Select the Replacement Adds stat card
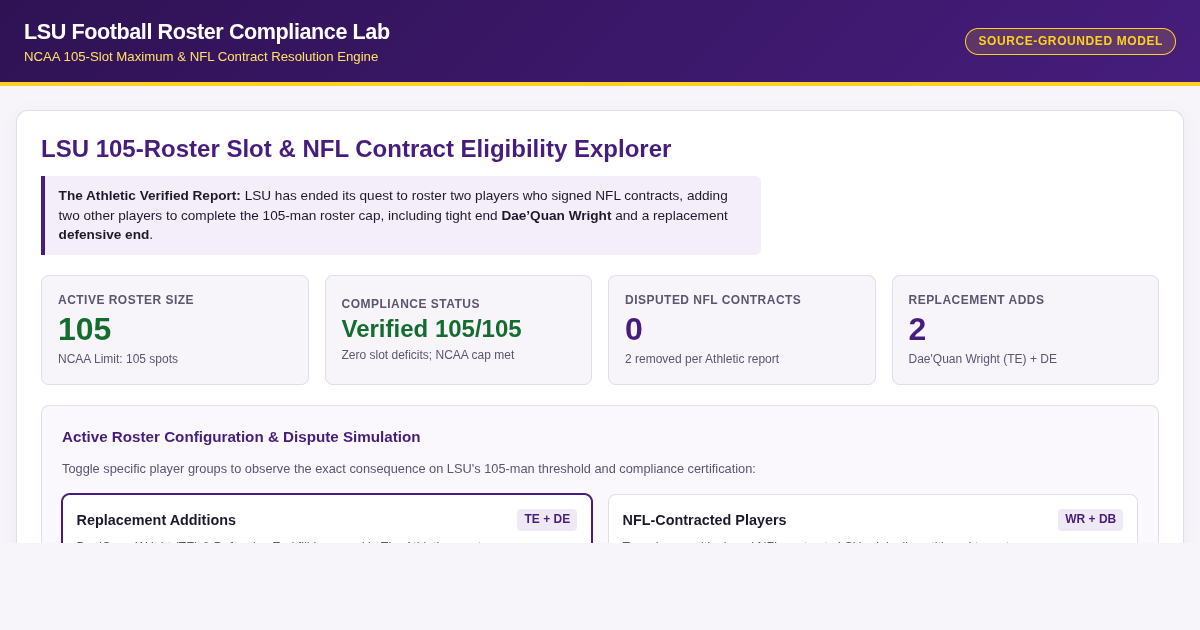1200x630 pixels. [1025, 330]
